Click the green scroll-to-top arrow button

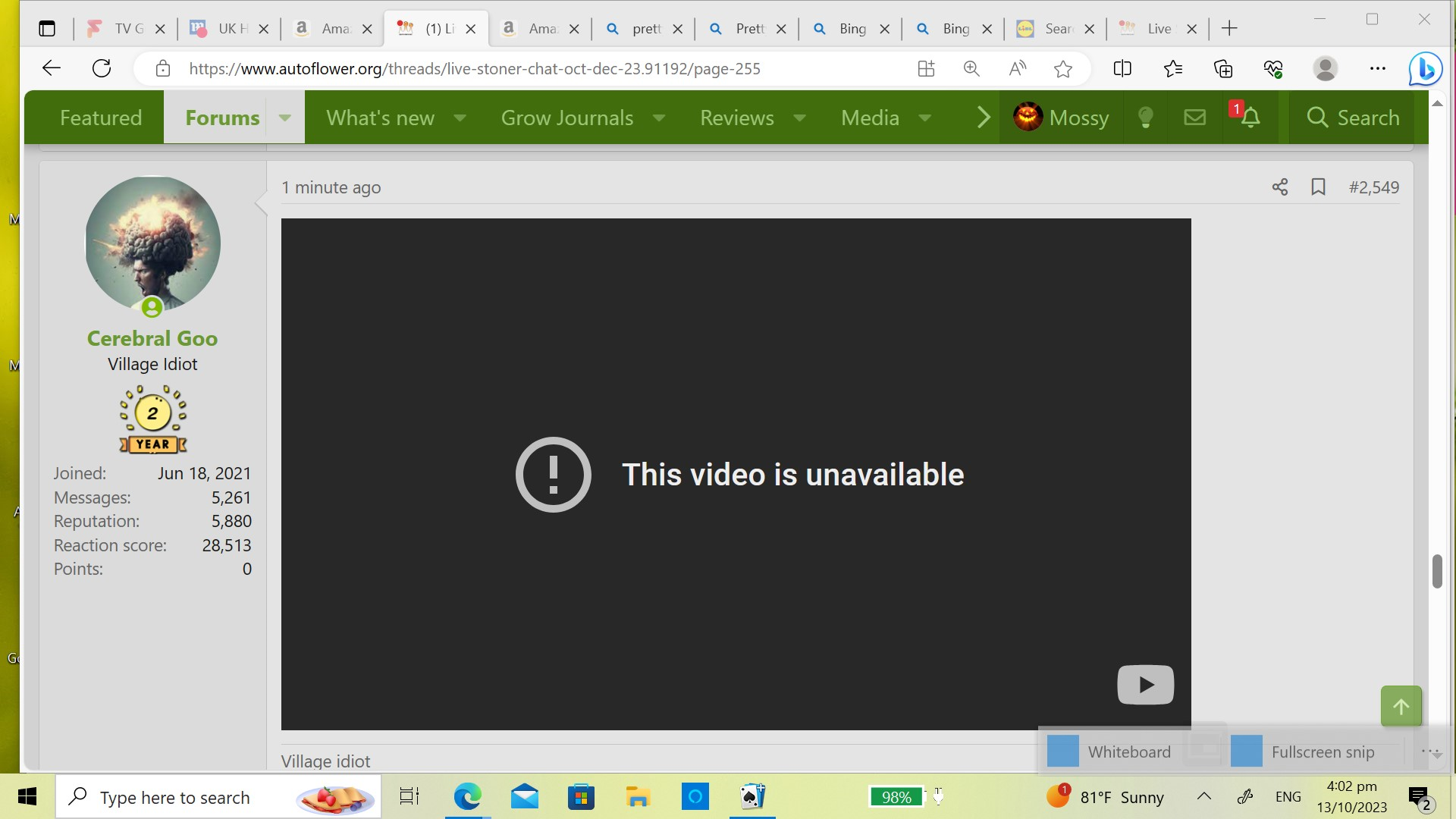pyautogui.click(x=1401, y=707)
